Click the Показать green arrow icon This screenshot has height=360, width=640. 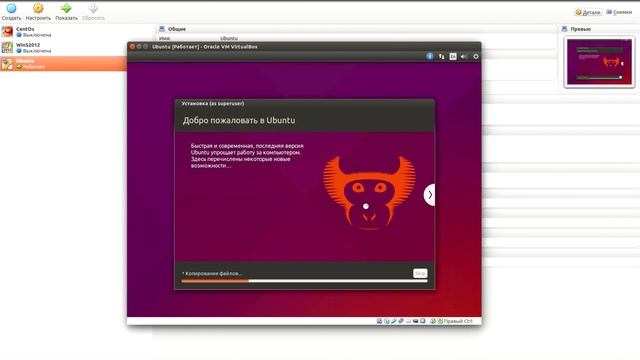point(66,8)
